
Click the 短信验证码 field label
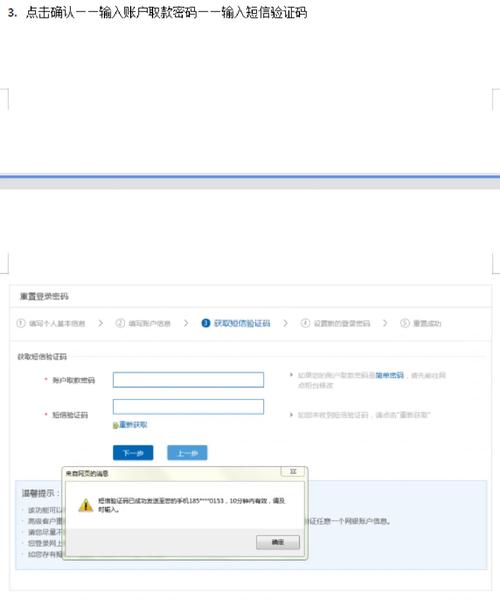coord(70,415)
